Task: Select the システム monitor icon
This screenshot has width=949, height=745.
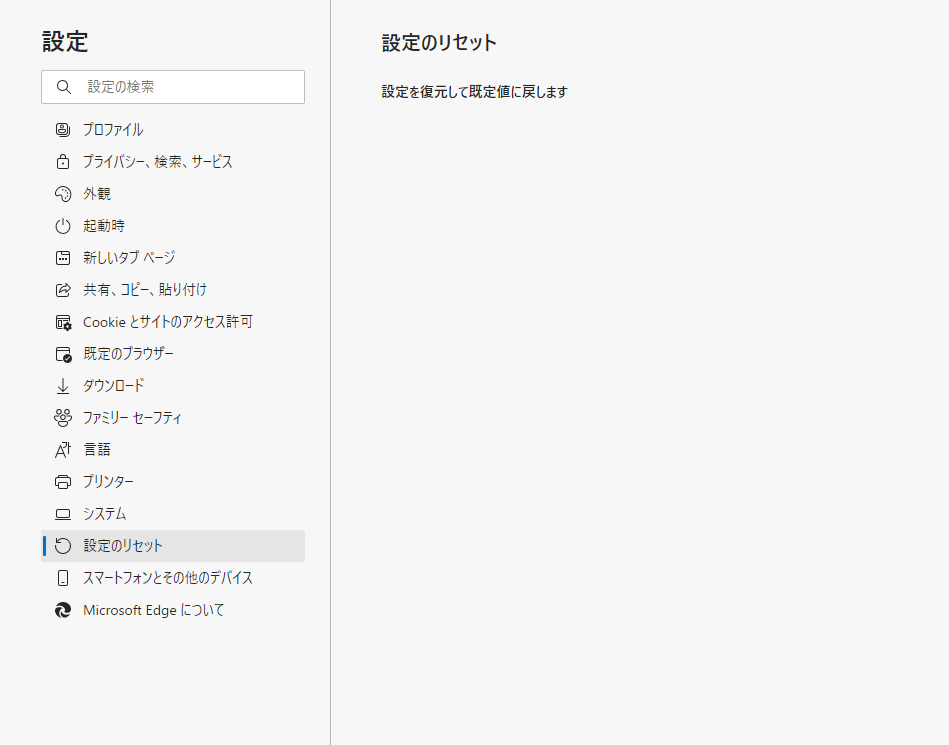Action: 63,513
